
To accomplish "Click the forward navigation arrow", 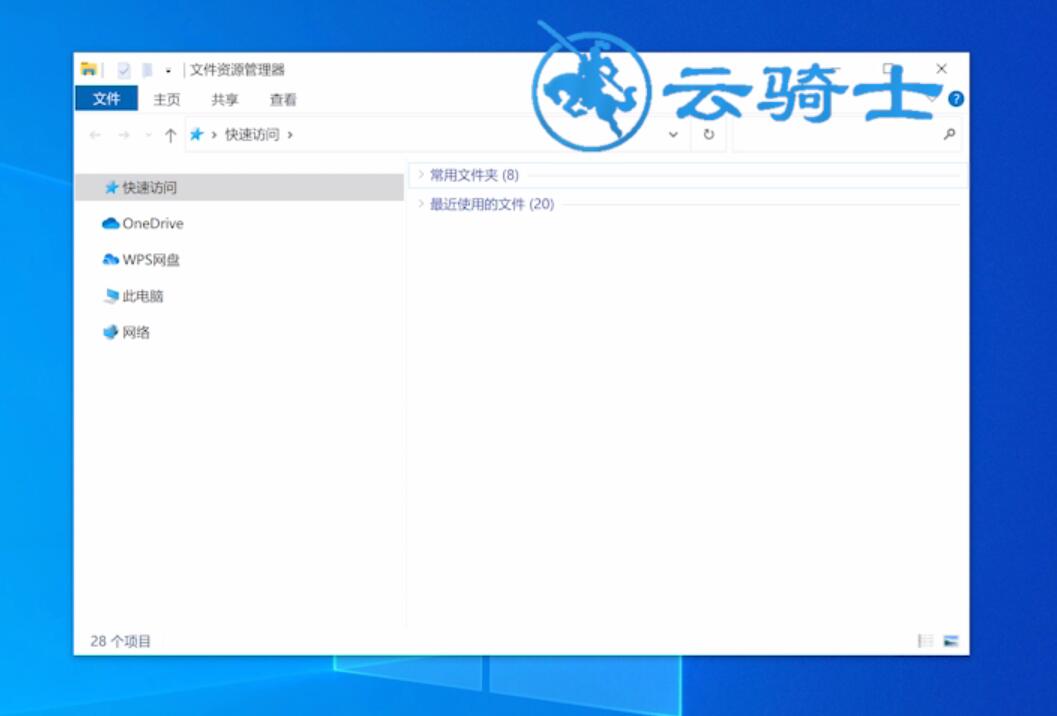I will click(124, 135).
